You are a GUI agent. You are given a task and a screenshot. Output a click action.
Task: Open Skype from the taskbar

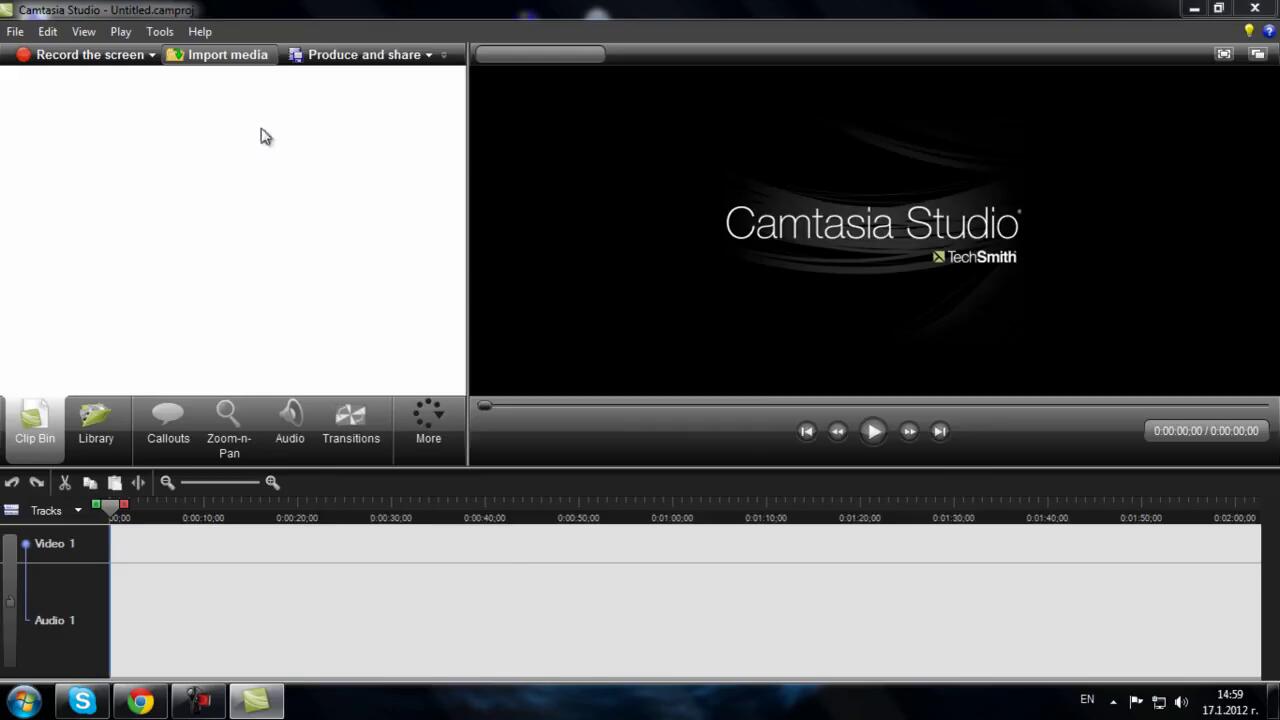[82, 701]
